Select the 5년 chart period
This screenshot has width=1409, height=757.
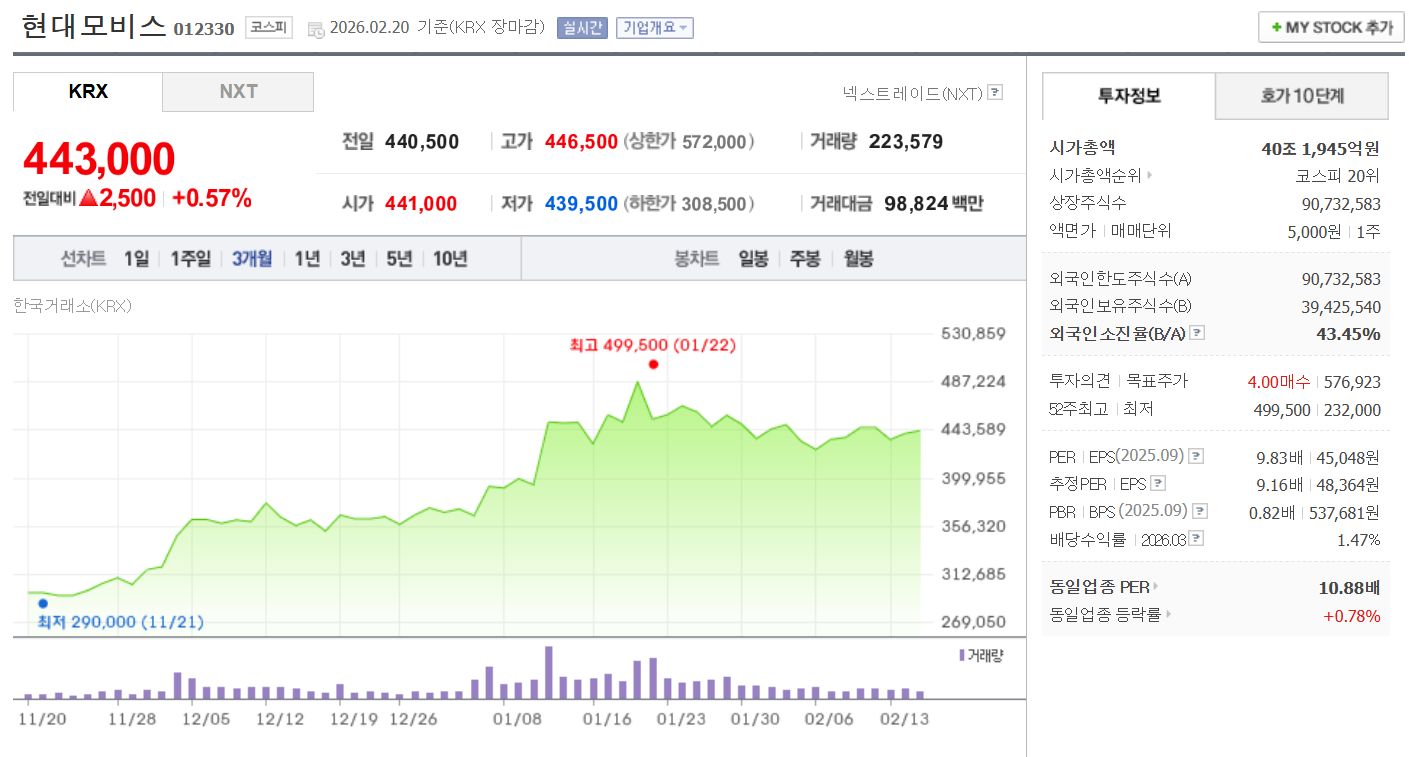coord(399,259)
